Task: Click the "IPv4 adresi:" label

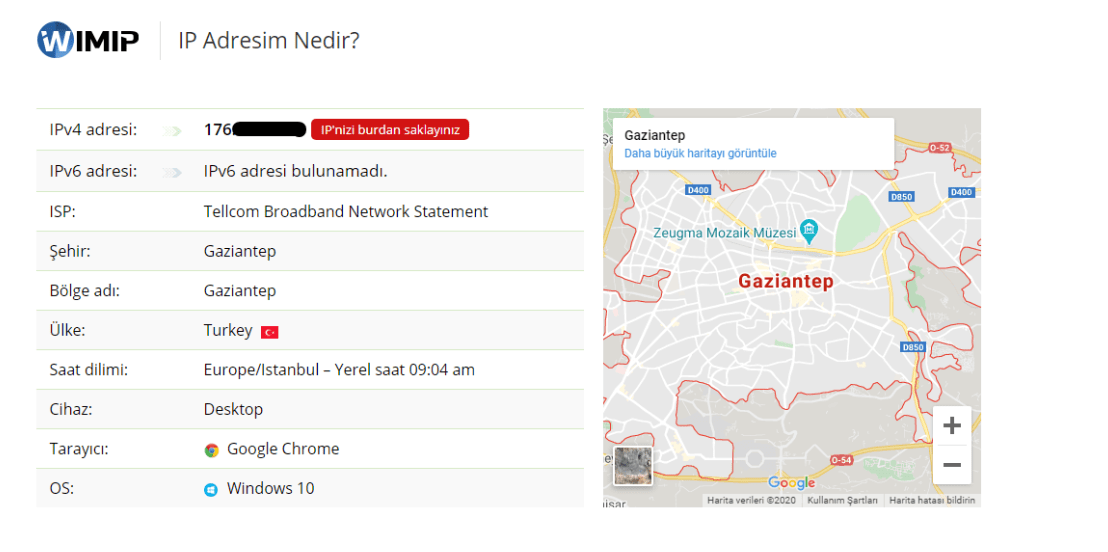Action: pos(93,130)
